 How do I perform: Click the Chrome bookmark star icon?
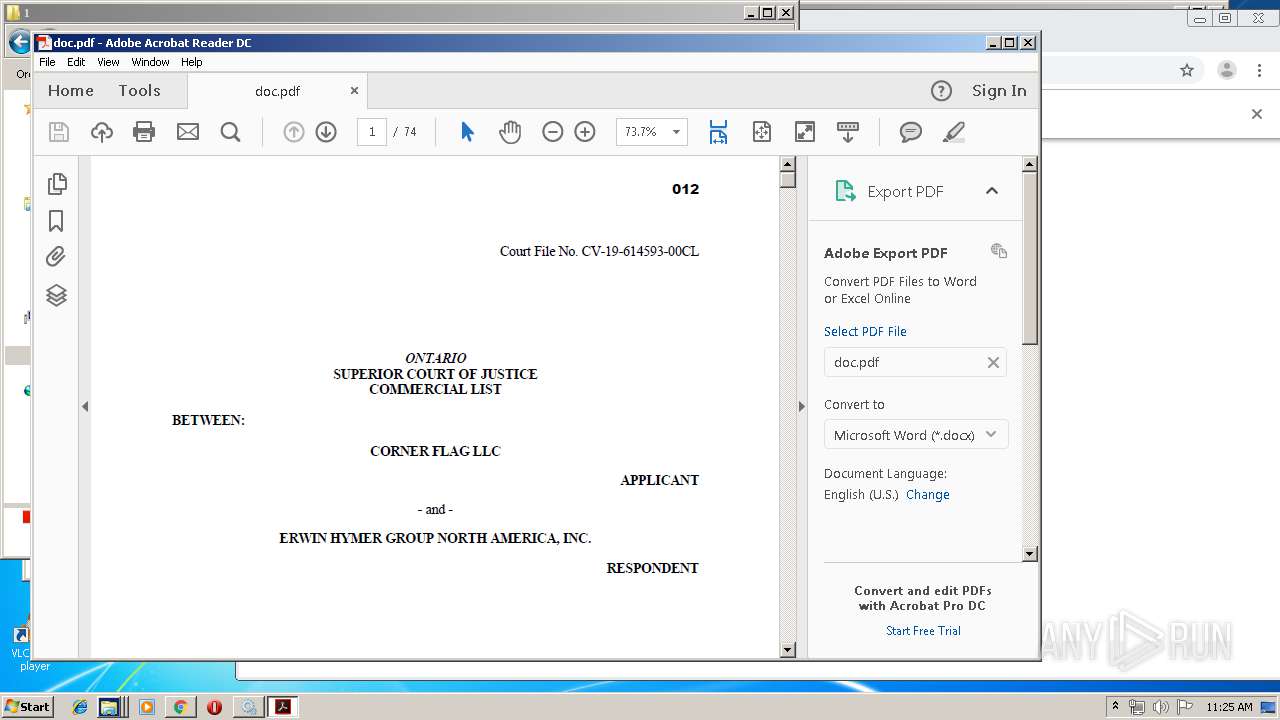1187,70
